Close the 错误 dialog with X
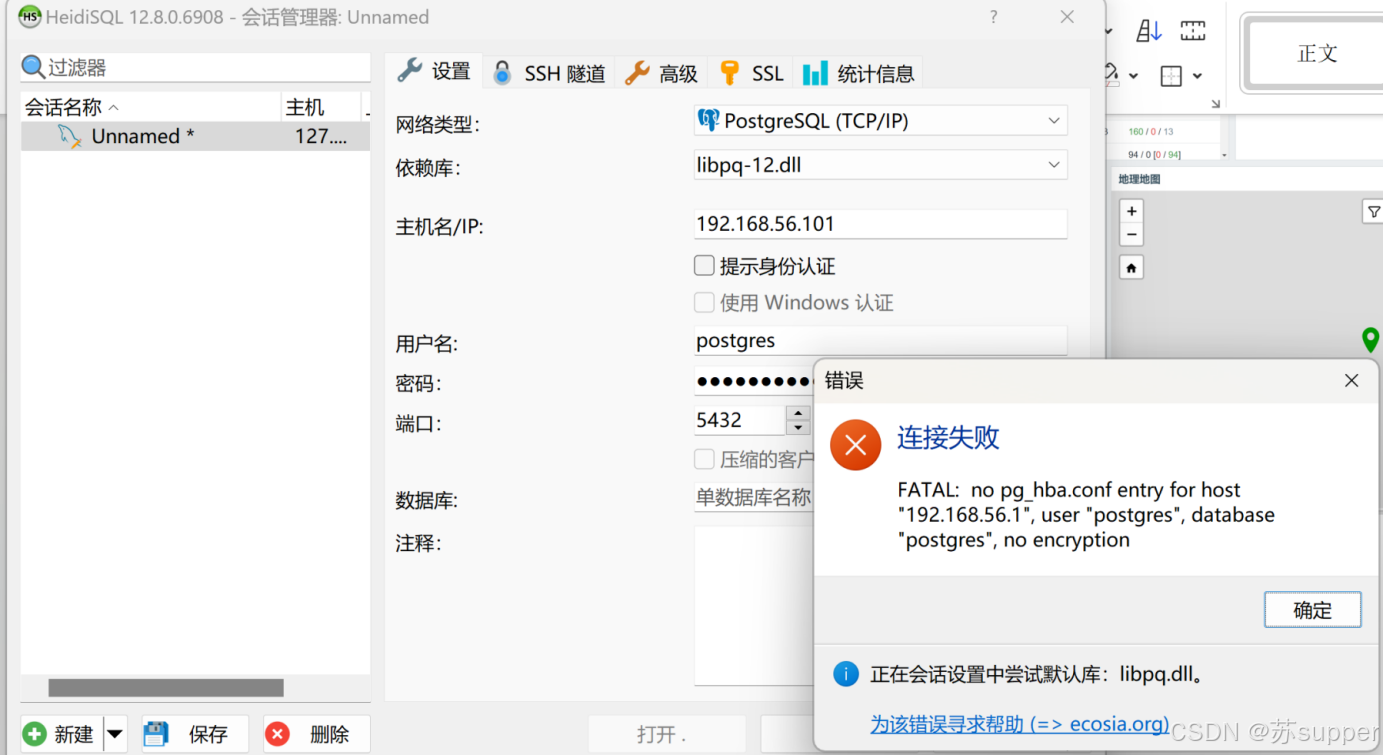The image size is (1383, 755). (1351, 380)
